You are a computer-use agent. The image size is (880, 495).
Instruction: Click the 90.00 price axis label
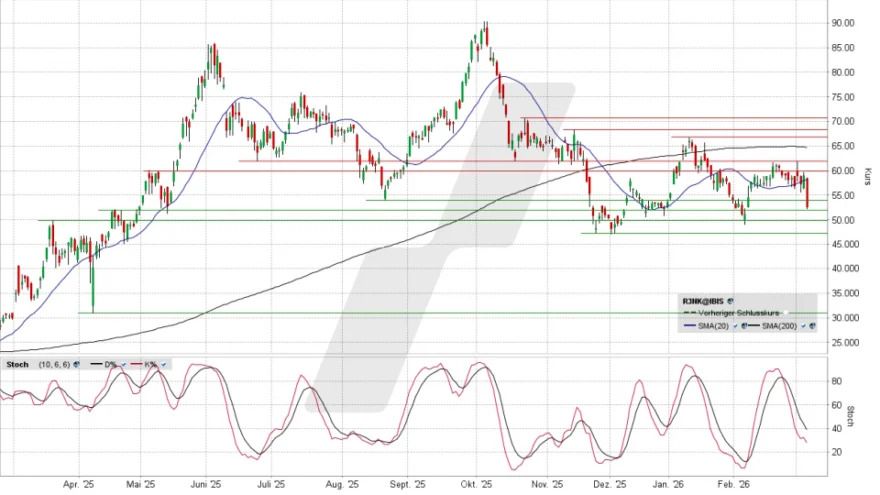point(842,23)
